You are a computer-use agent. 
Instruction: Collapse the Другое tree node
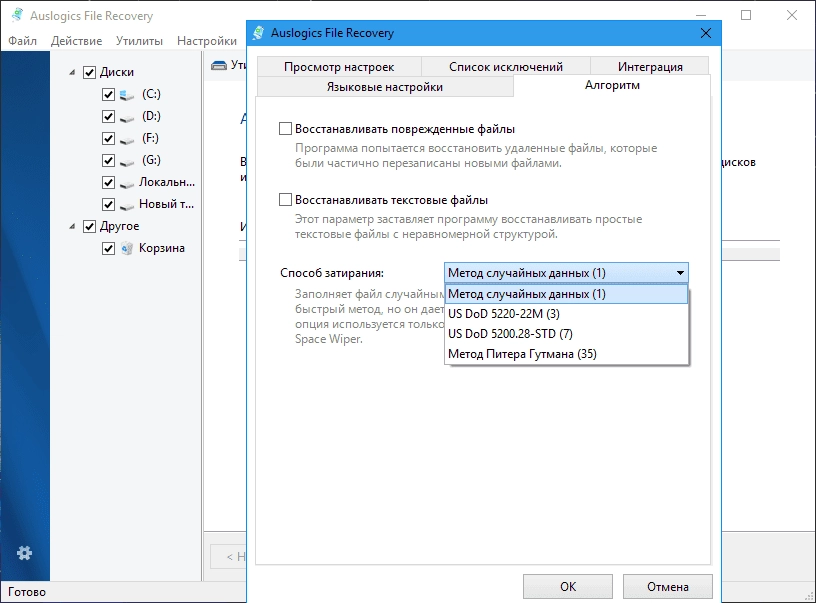click(72, 226)
